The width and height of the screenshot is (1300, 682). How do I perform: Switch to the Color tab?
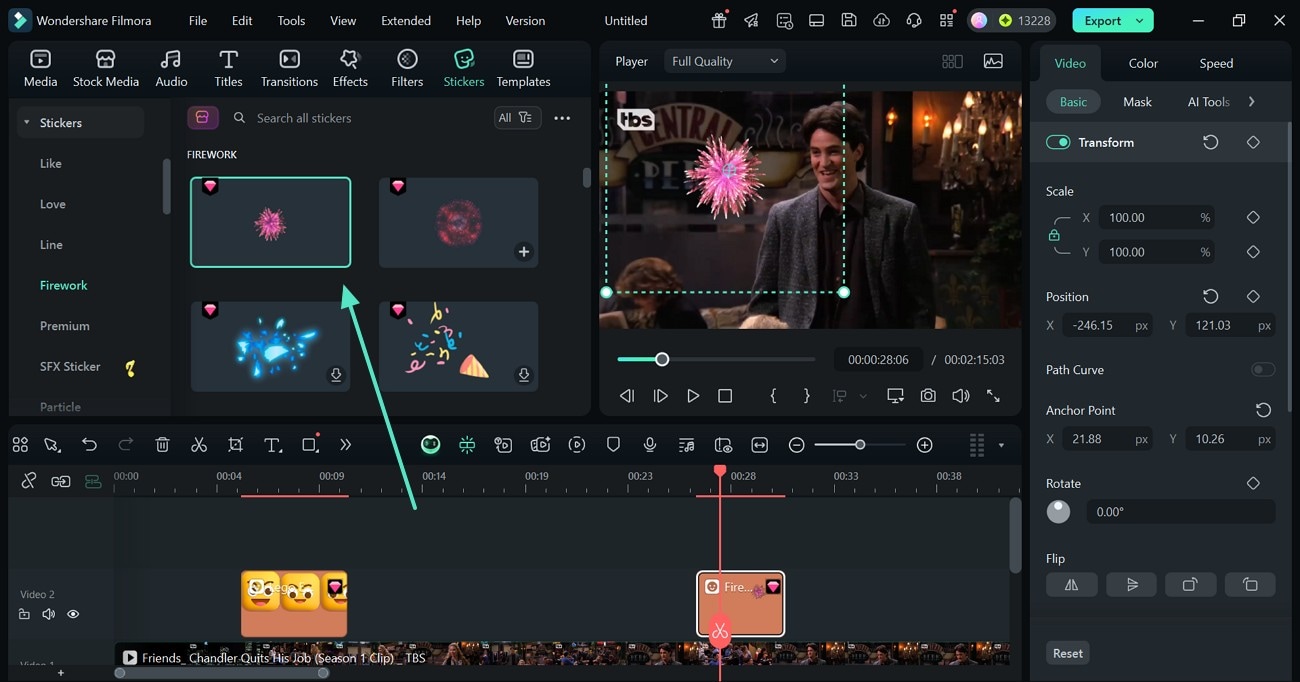1143,63
